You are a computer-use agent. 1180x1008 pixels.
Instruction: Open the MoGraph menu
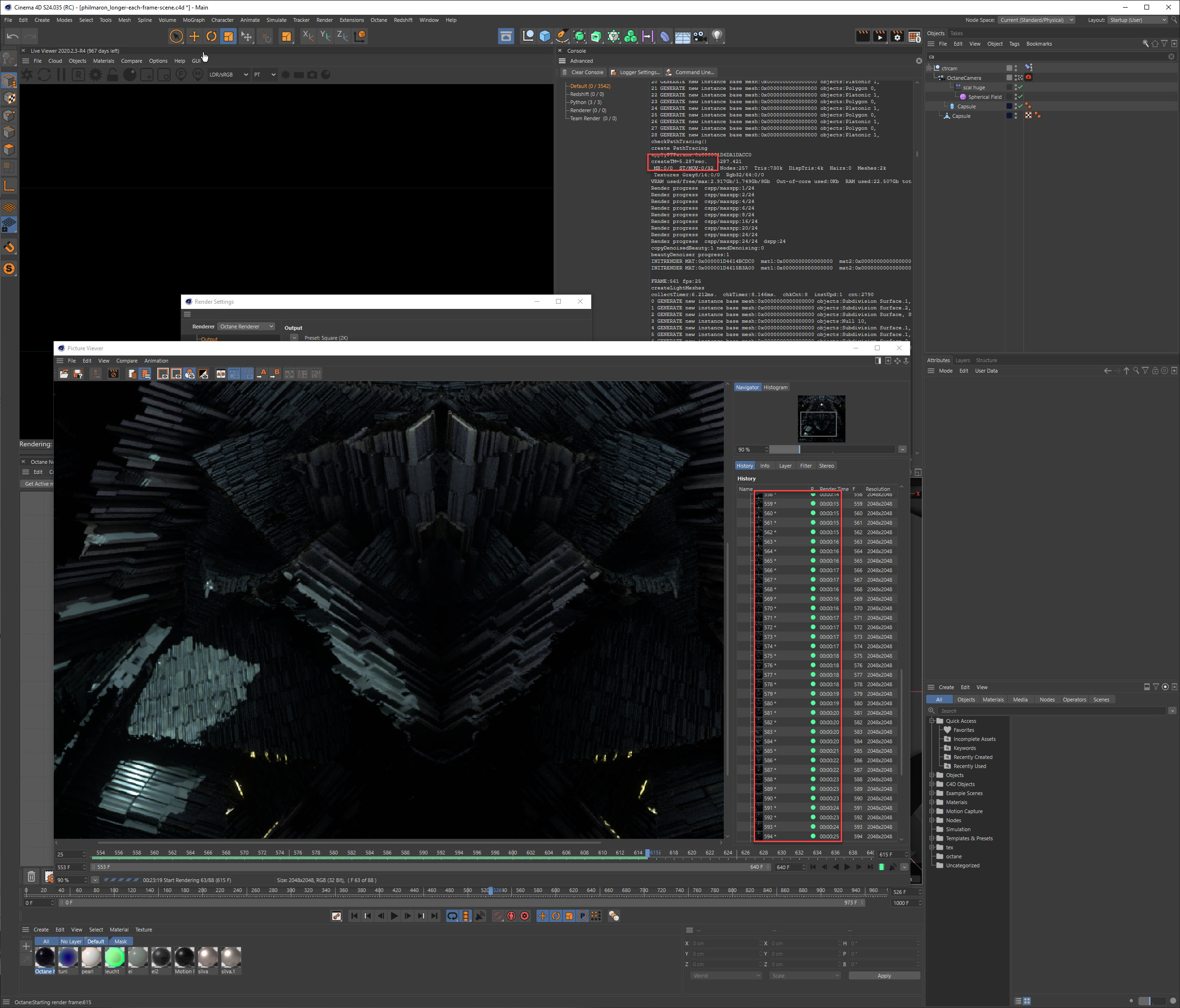coord(193,20)
